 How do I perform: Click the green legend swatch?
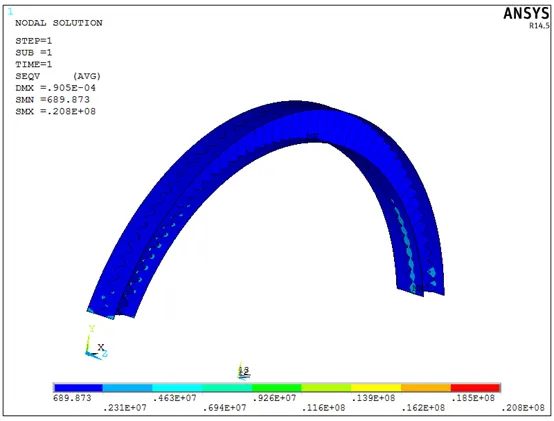[x=277, y=388]
